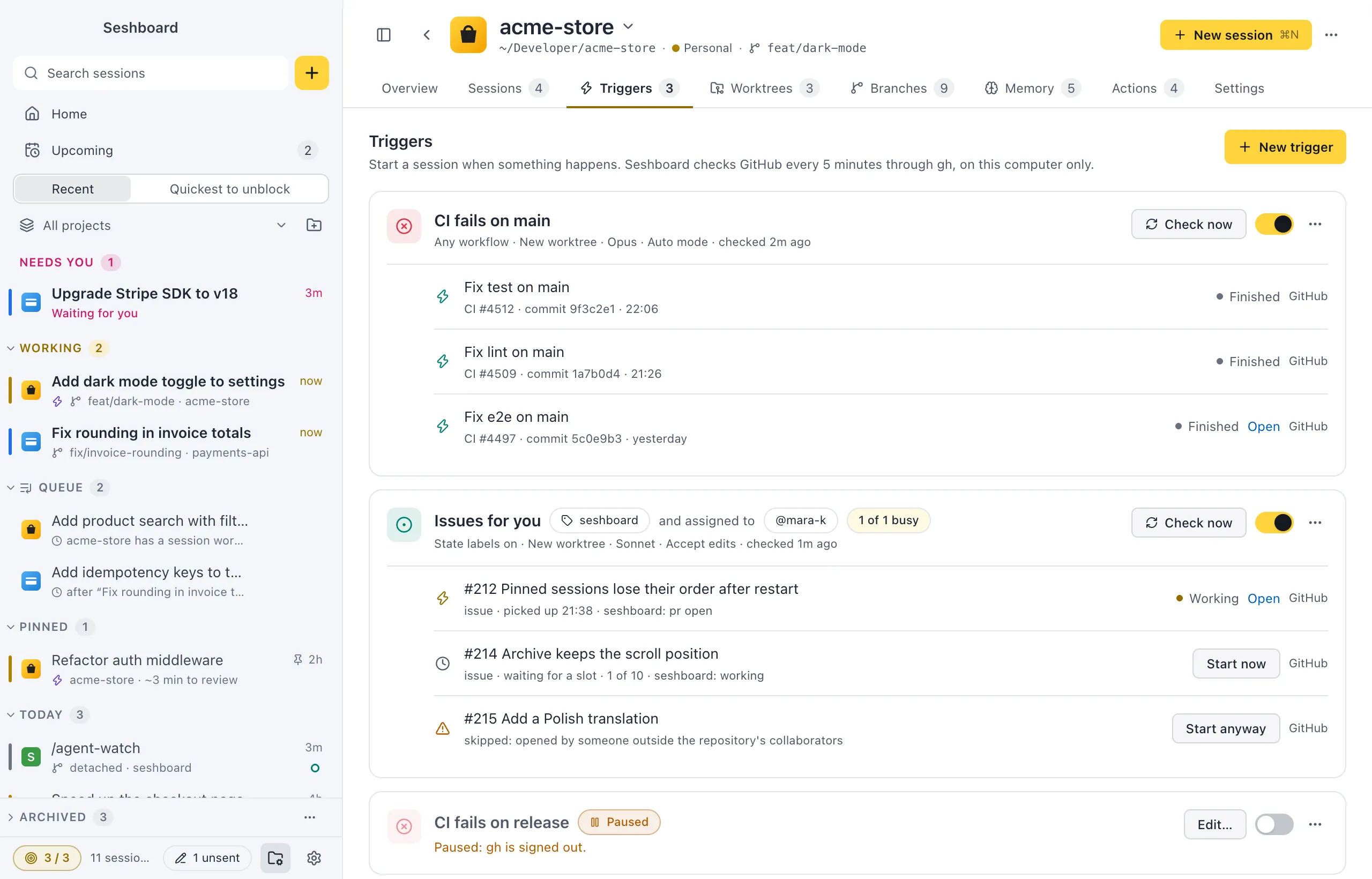Open the Worktrees tab
This screenshot has width=1372, height=879.
764,88
